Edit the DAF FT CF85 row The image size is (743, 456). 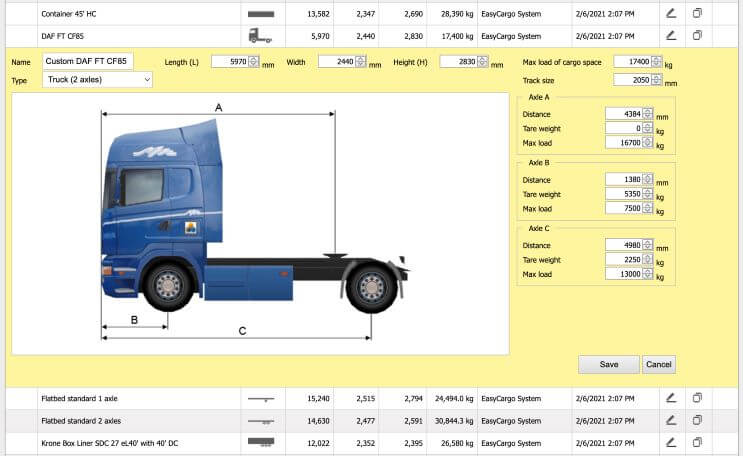pyautogui.click(x=671, y=36)
